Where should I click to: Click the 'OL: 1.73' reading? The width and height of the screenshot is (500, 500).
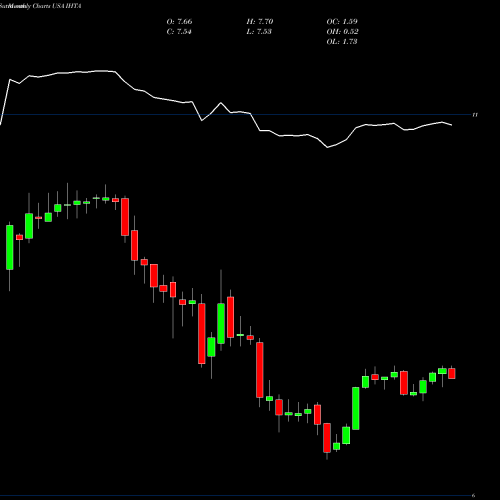tap(342, 42)
